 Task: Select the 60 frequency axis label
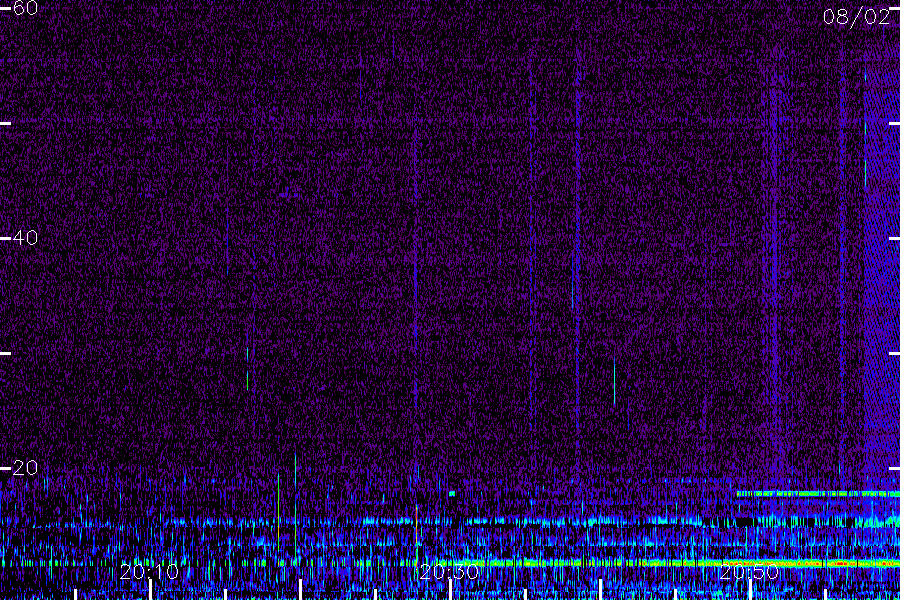tap(25, 8)
